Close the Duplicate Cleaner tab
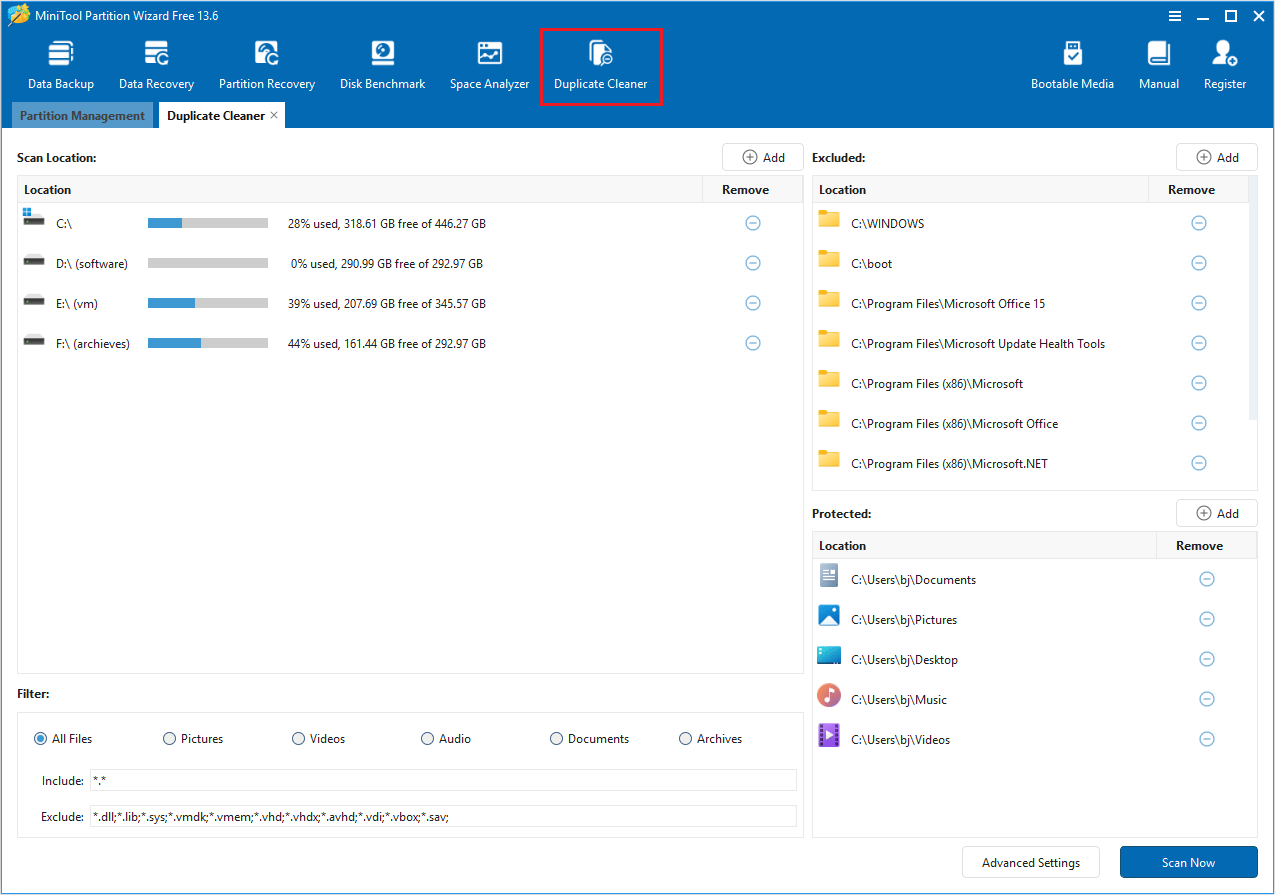The height and width of the screenshot is (895, 1275). (x=273, y=115)
